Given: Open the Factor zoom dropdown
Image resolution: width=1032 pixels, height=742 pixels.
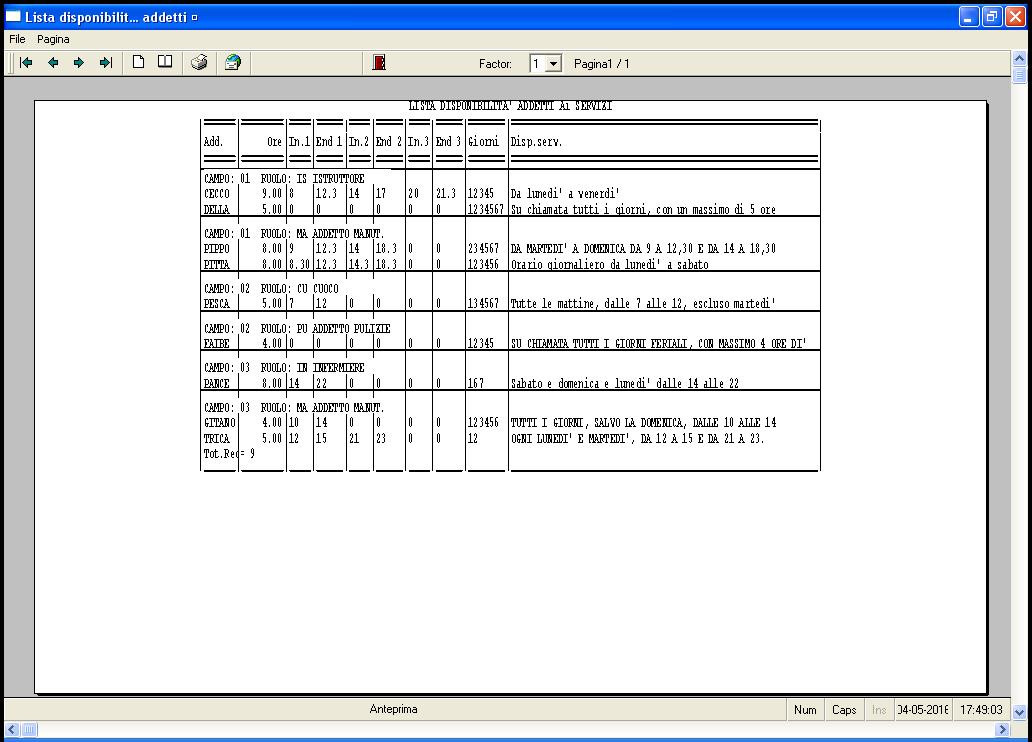Looking at the screenshot, I should (554, 64).
